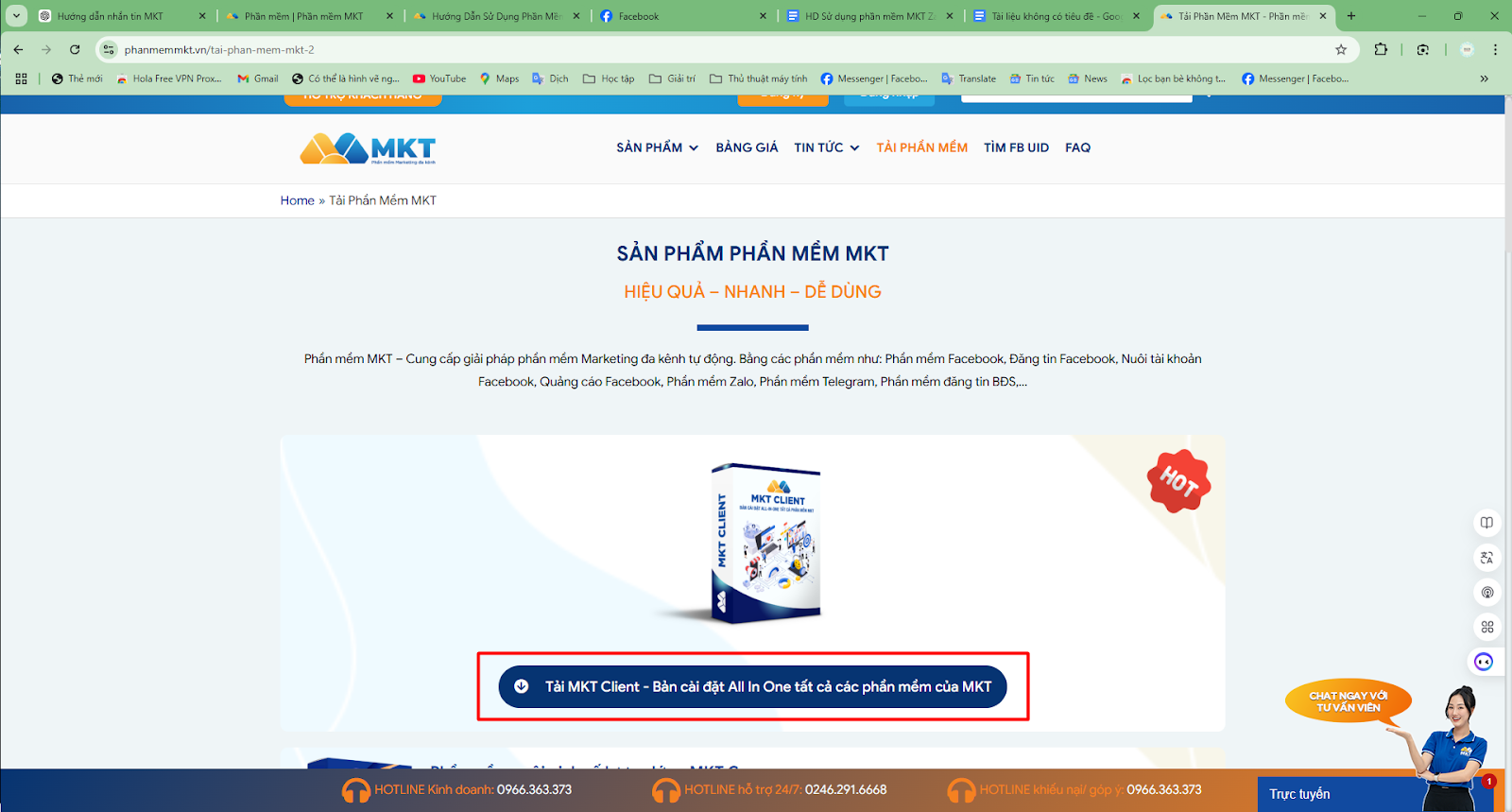
Task: Close the 'Tài Phần Mềm MKT' active tab
Action: (1323, 16)
